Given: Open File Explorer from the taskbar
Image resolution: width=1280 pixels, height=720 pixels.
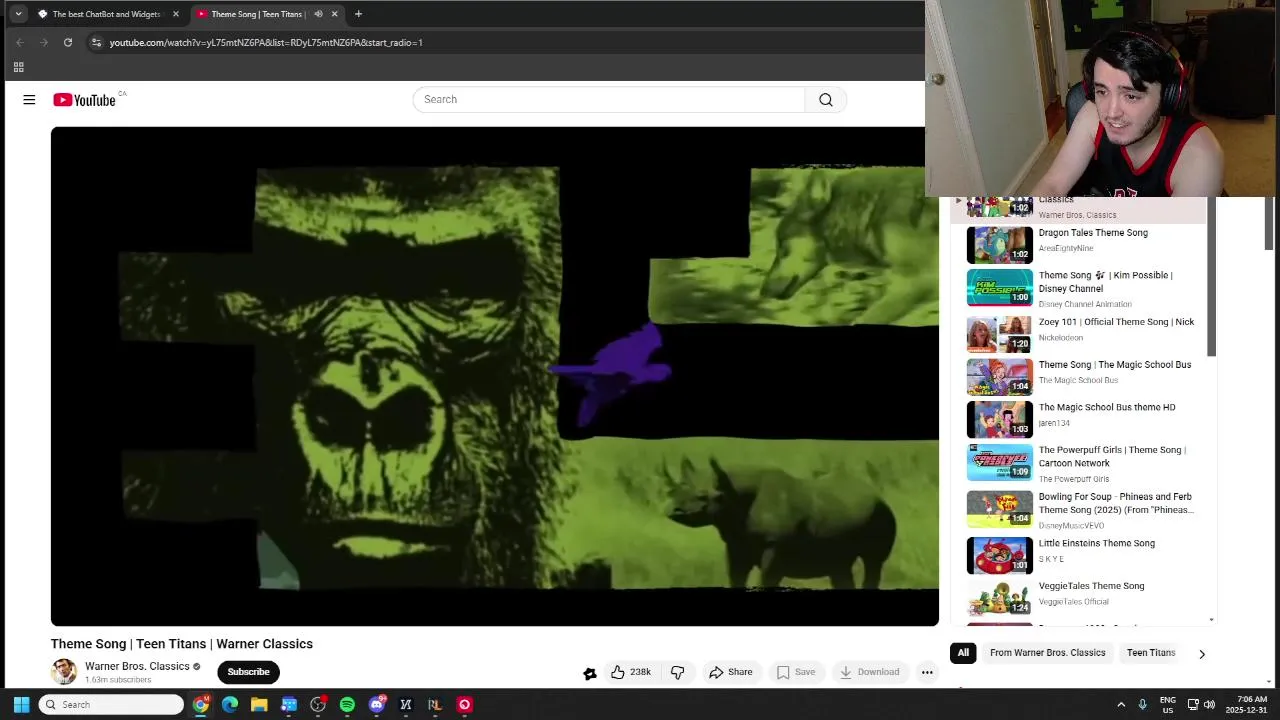Looking at the screenshot, I should pos(259,705).
